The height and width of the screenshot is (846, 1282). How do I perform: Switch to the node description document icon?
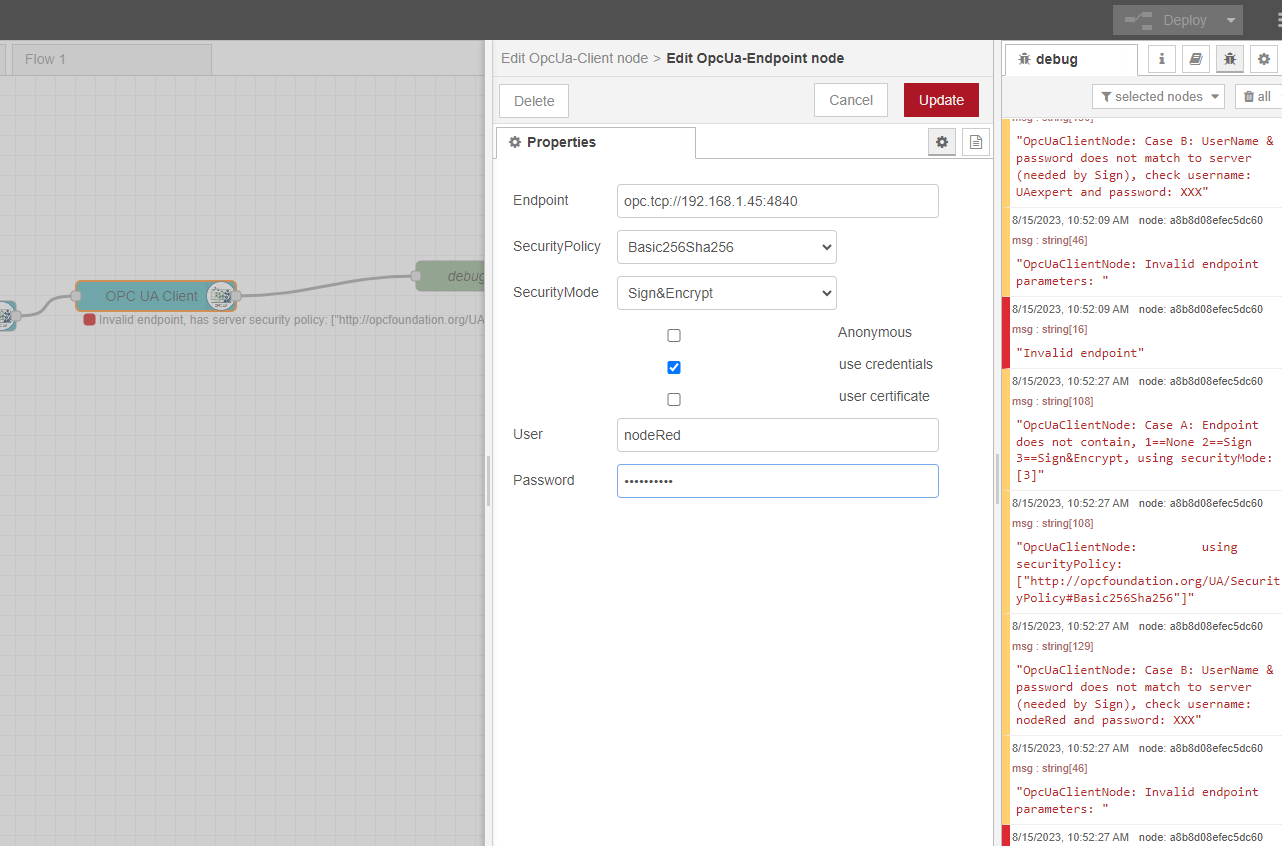pos(975,141)
